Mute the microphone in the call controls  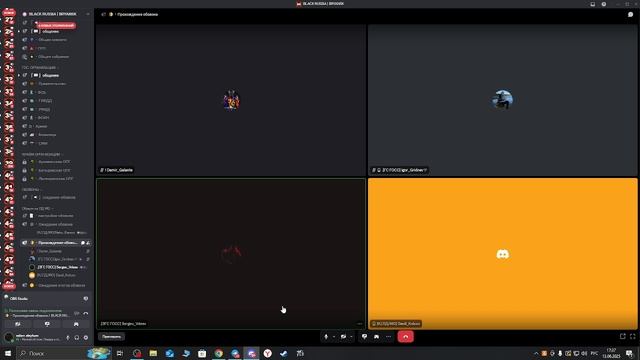pyautogui.click(x=326, y=337)
